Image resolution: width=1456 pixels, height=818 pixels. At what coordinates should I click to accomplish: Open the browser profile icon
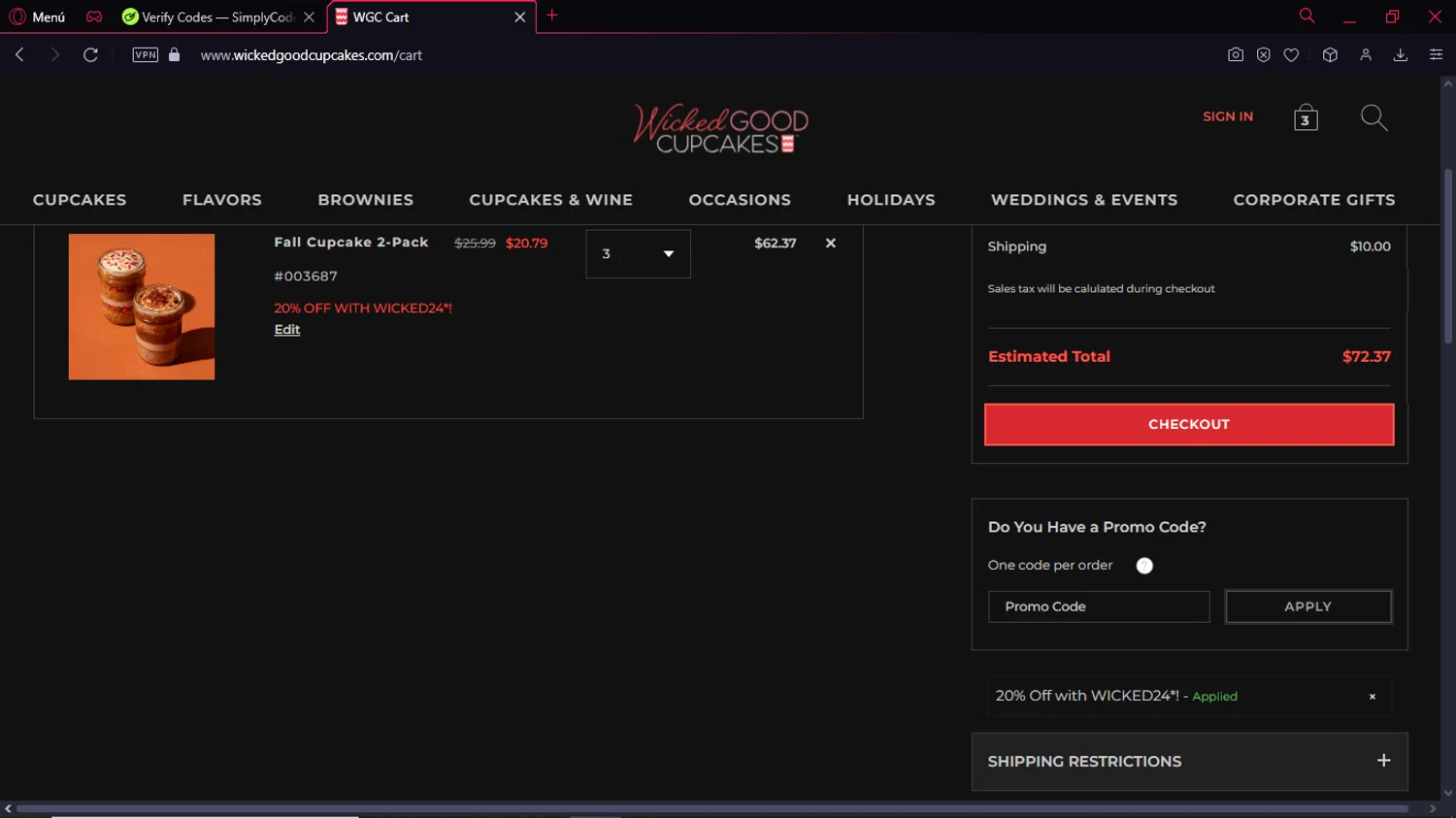pyautogui.click(x=1366, y=55)
